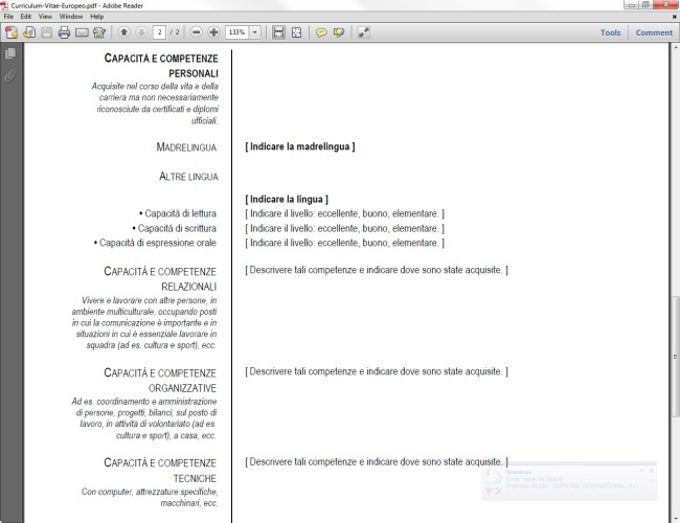
Task: Send file by email envelope icon
Action: (x=82, y=33)
